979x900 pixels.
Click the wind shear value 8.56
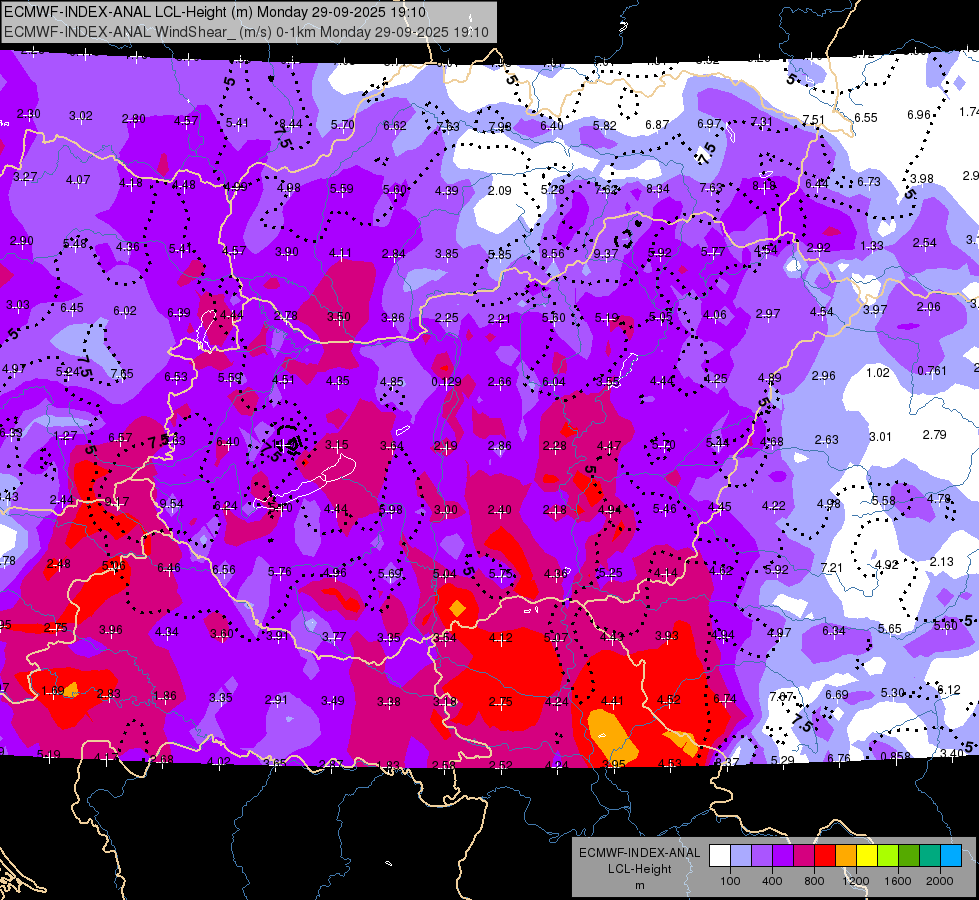pos(553,254)
